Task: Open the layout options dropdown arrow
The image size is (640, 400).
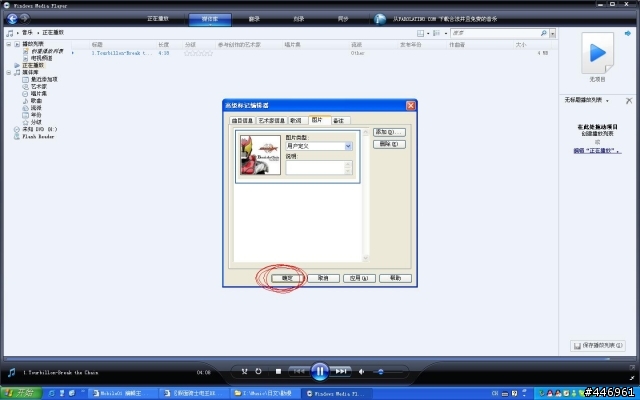Action: (428, 33)
